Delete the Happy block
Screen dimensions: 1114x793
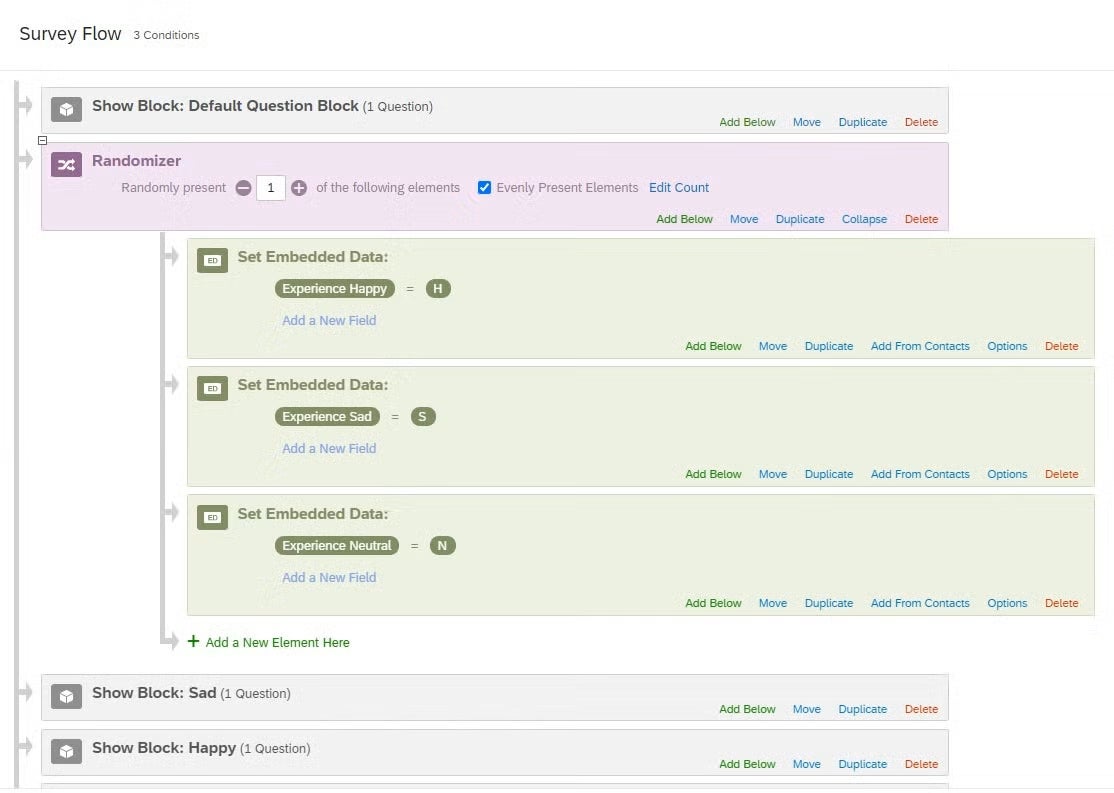tap(921, 764)
